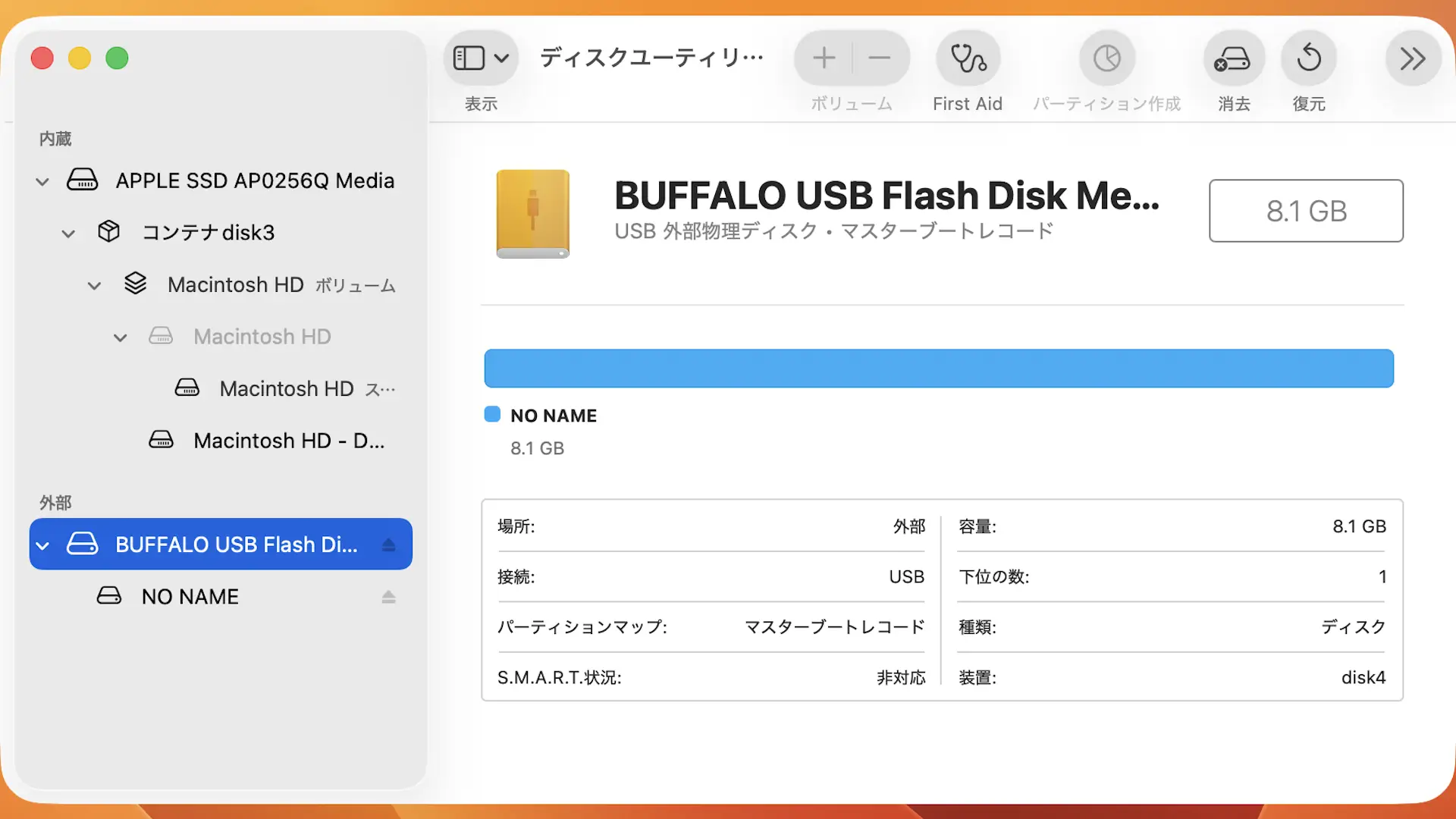Click the First Aid stethoscope icon

tap(968, 58)
